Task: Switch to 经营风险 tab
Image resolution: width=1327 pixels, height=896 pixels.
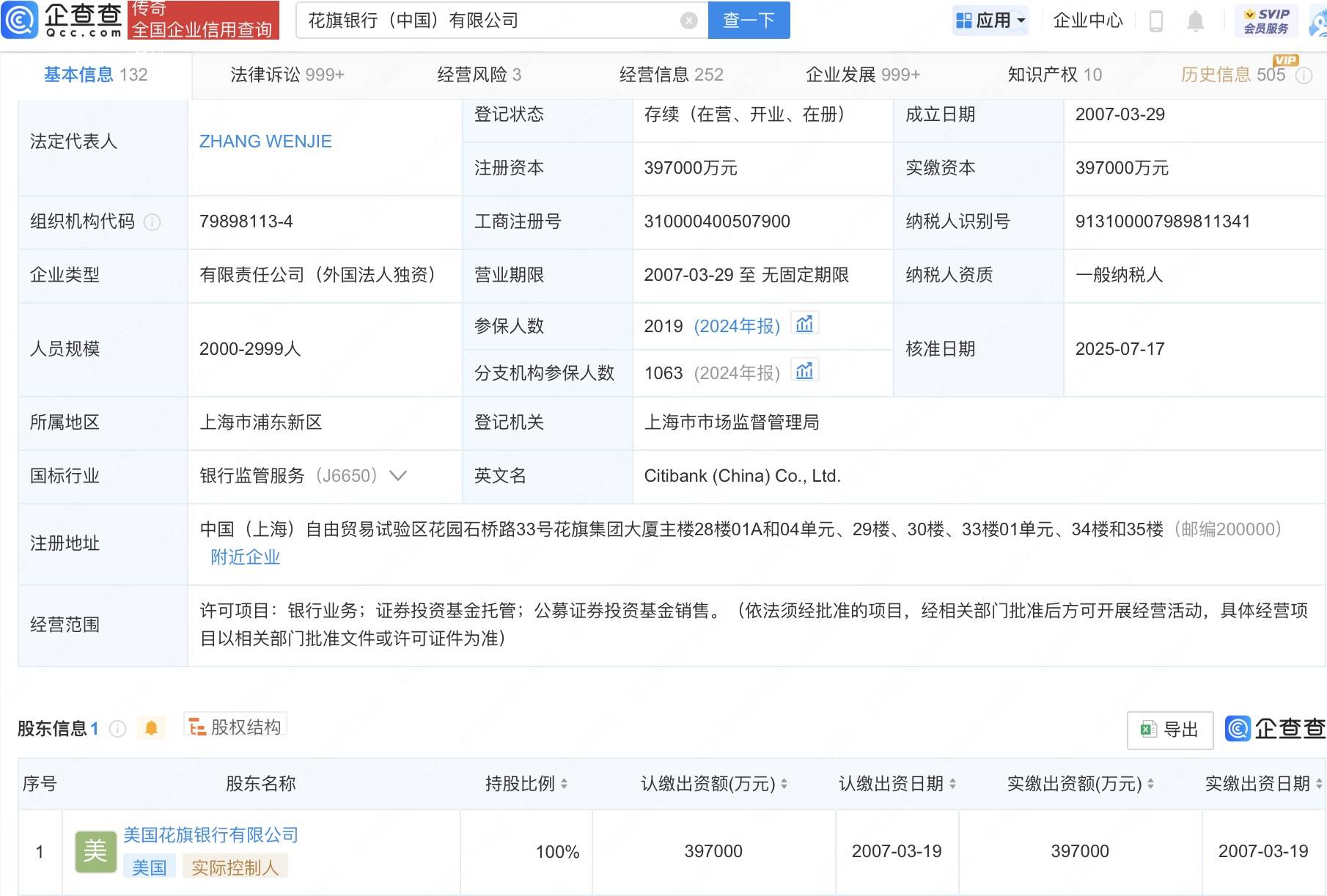Action: [x=479, y=75]
